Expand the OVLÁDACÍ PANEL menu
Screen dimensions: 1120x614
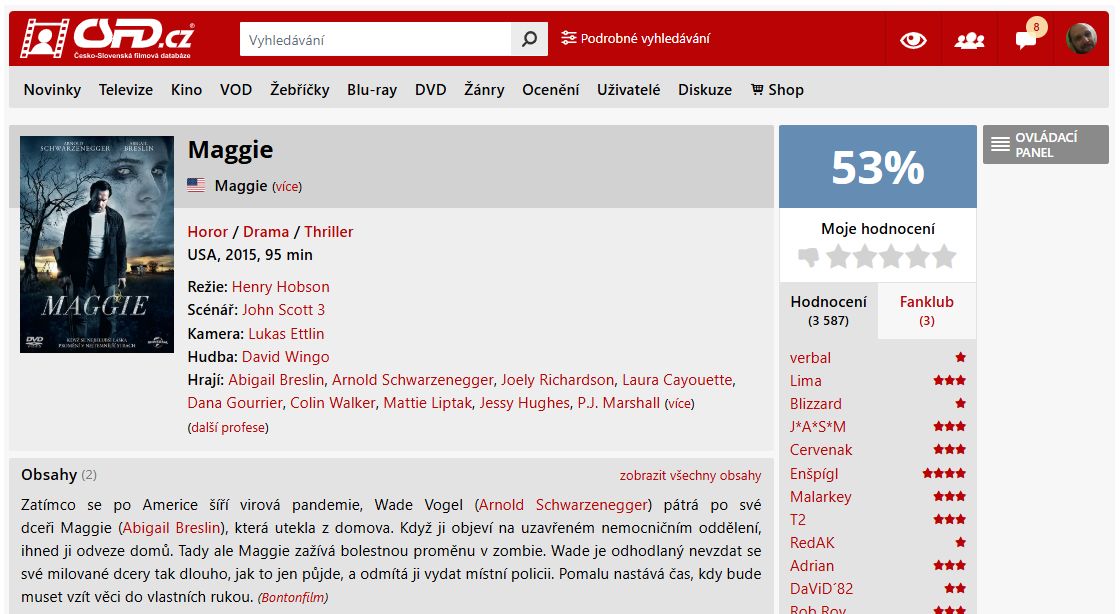[1046, 145]
